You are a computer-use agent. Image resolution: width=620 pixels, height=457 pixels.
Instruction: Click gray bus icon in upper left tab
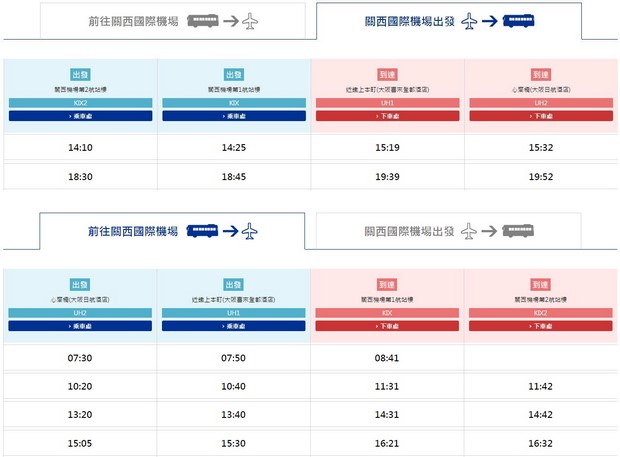point(203,21)
